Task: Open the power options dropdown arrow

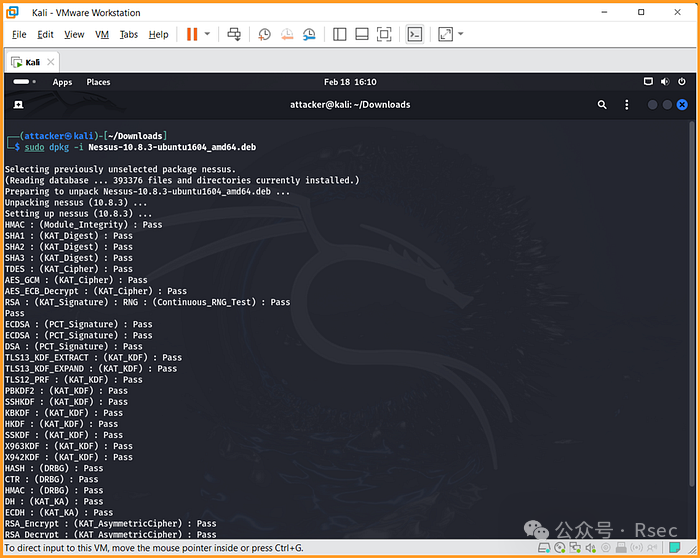Action: pos(208,34)
